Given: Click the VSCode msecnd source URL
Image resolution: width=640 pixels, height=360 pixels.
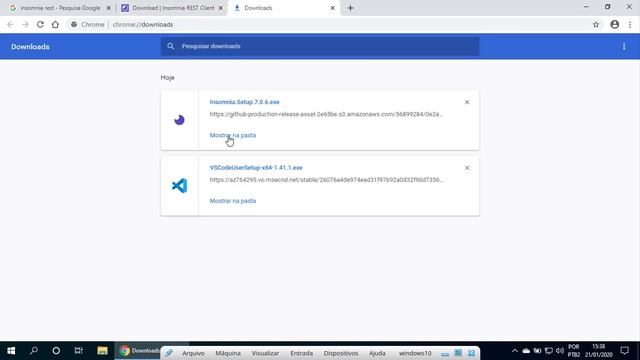Looking at the screenshot, I should point(326,180).
